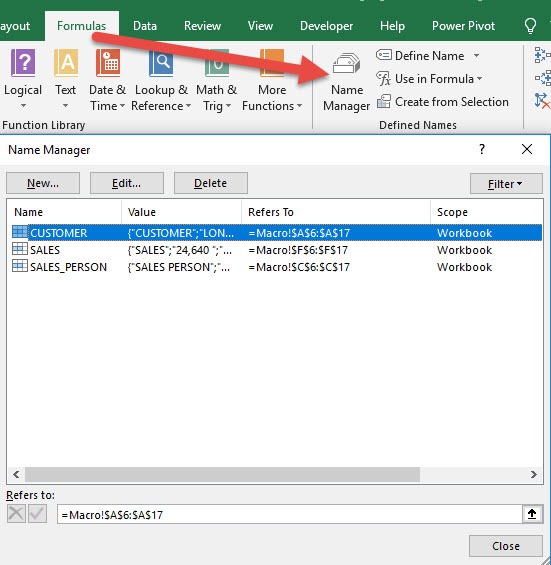
Task: Click the help question mark in Name Manager
Action: 482,149
